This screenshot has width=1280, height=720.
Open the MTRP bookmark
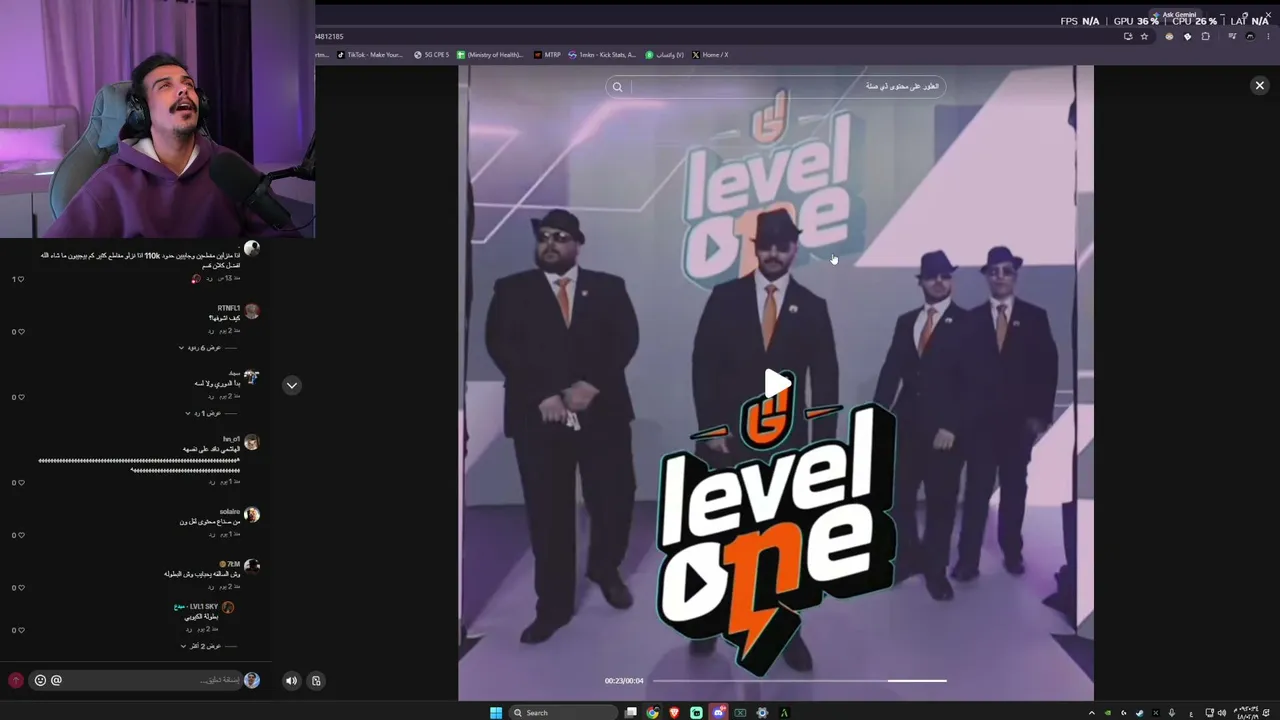pyautogui.click(x=548, y=55)
